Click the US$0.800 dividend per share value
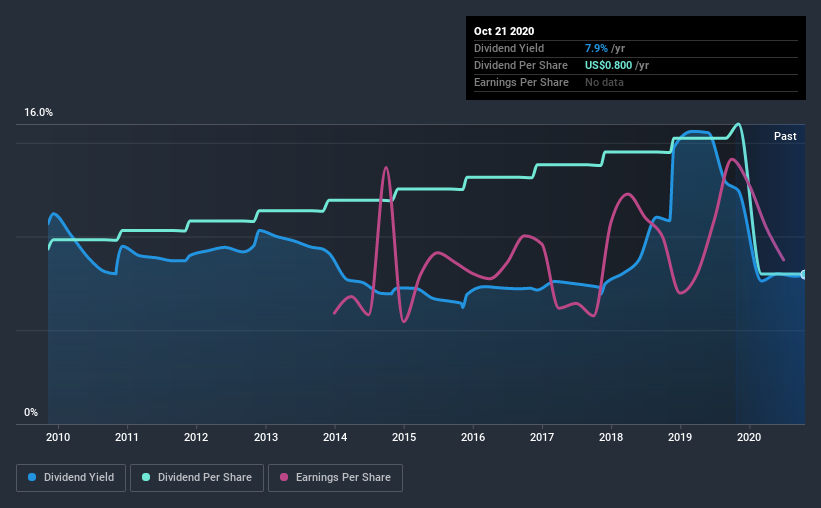821x508 pixels. click(608, 65)
